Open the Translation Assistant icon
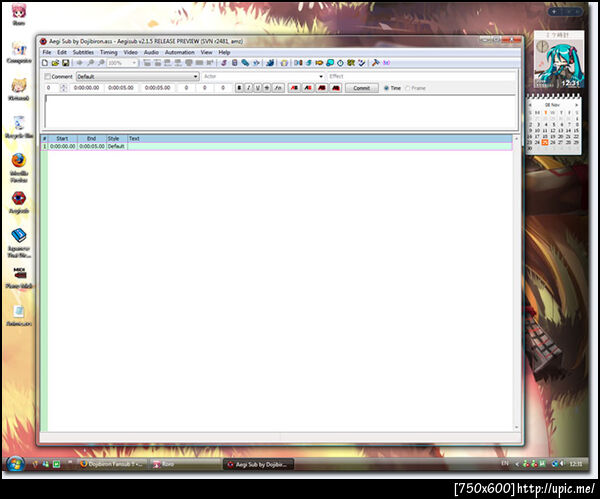The width and height of the screenshot is (600, 499). (x=319, y=63)
